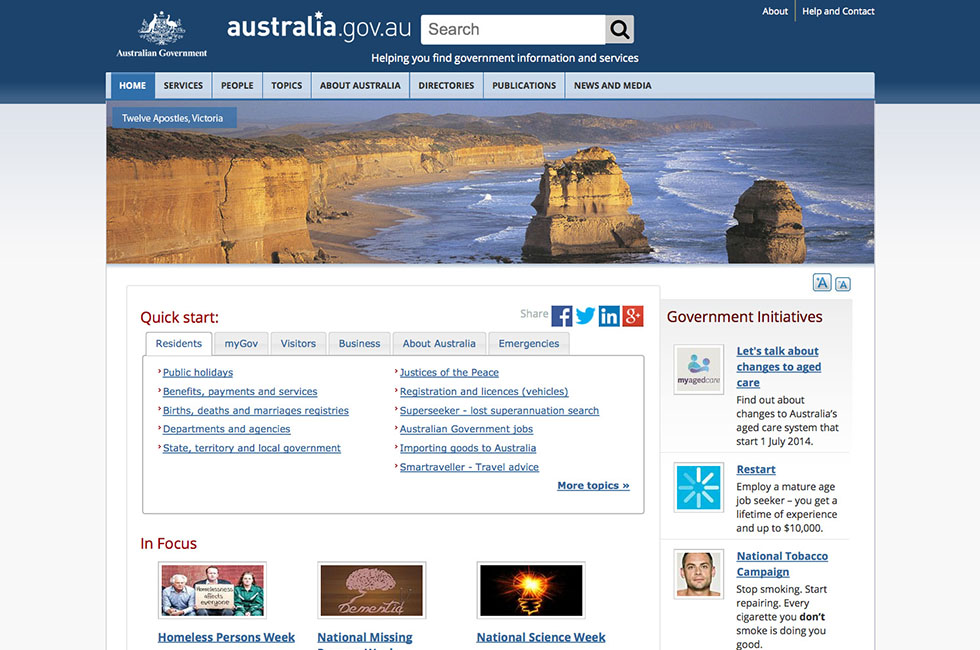Open the SERVICES menu

183,86
